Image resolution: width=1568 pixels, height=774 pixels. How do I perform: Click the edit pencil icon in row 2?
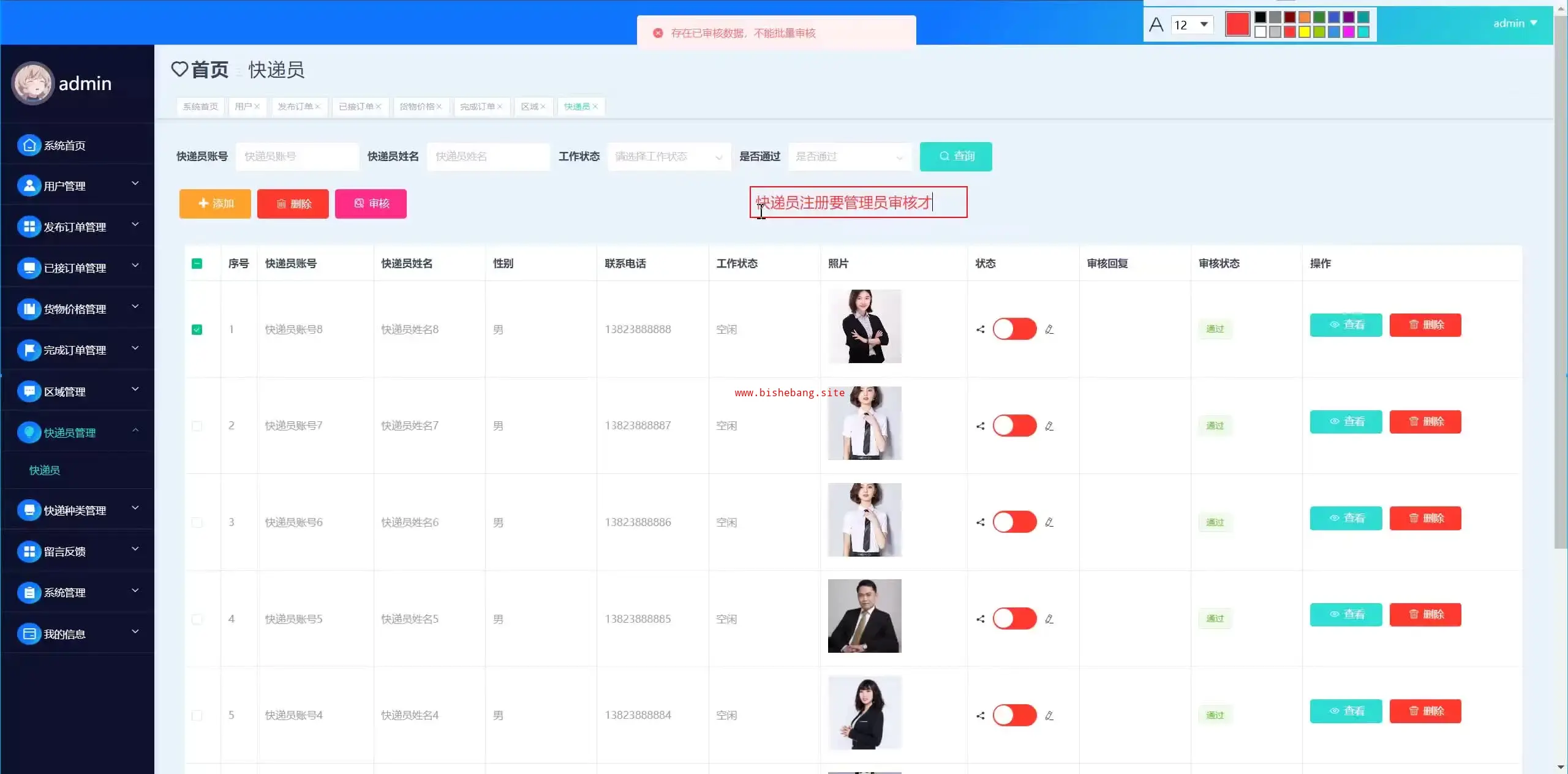tap(1049, 426)
